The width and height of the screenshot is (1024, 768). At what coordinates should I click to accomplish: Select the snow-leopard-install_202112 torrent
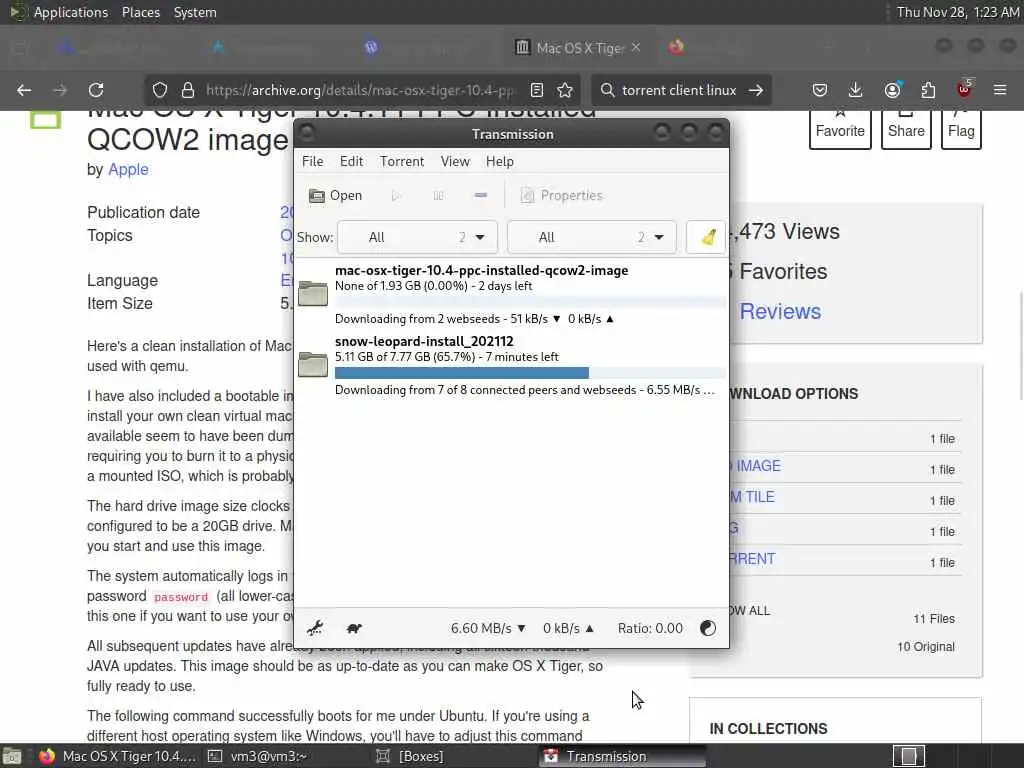(511, 366)
